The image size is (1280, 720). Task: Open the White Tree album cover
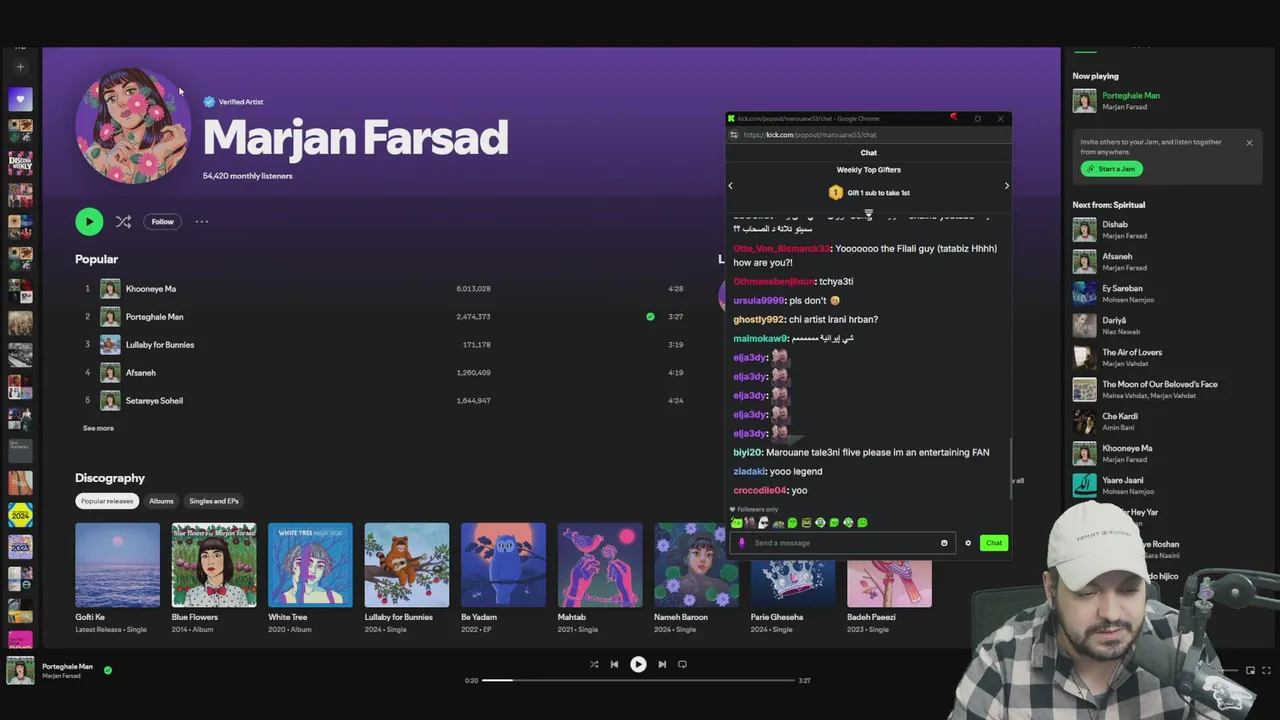[x=310, y=565]
